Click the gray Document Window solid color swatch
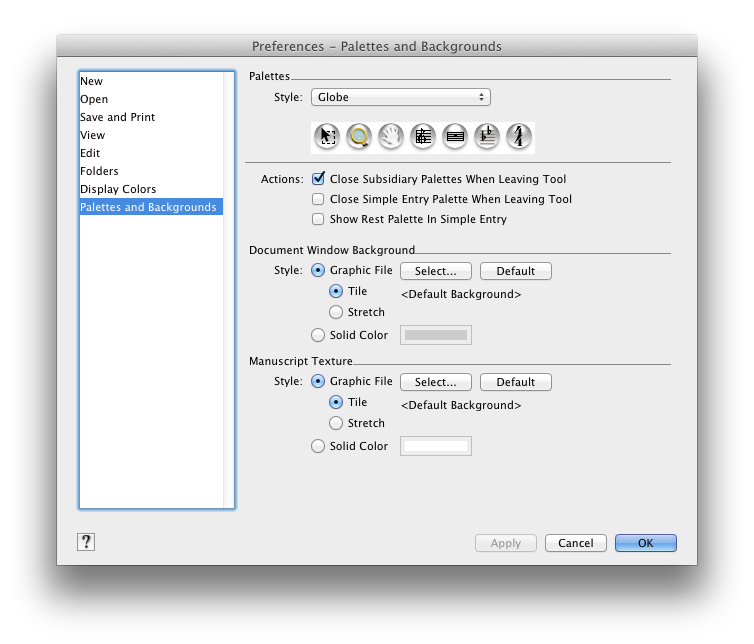The width and height of the screenshot is (754, 644). (436, 335)
